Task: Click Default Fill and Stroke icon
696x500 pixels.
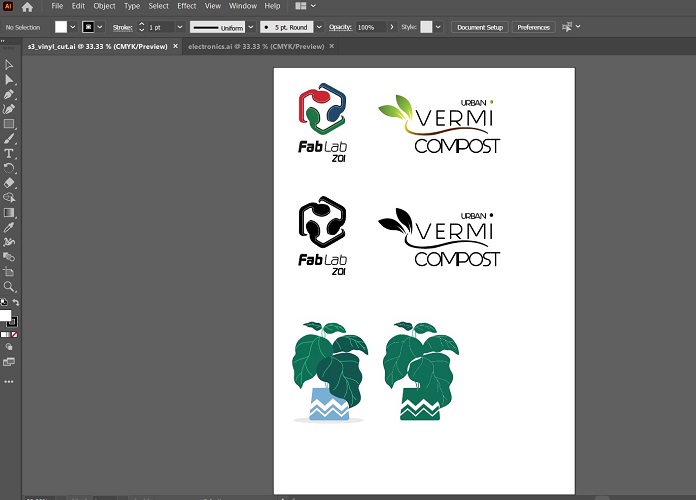Action: pyautogui.click(x=4, y=302)
